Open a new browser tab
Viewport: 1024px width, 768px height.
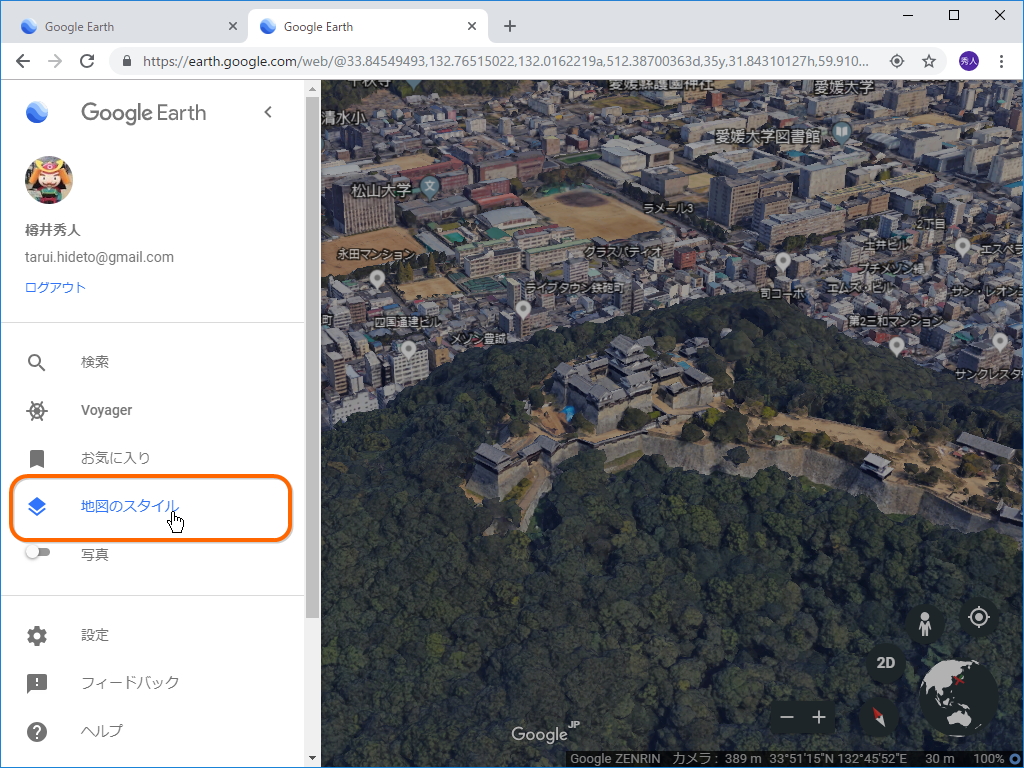[x=510, y=26]
